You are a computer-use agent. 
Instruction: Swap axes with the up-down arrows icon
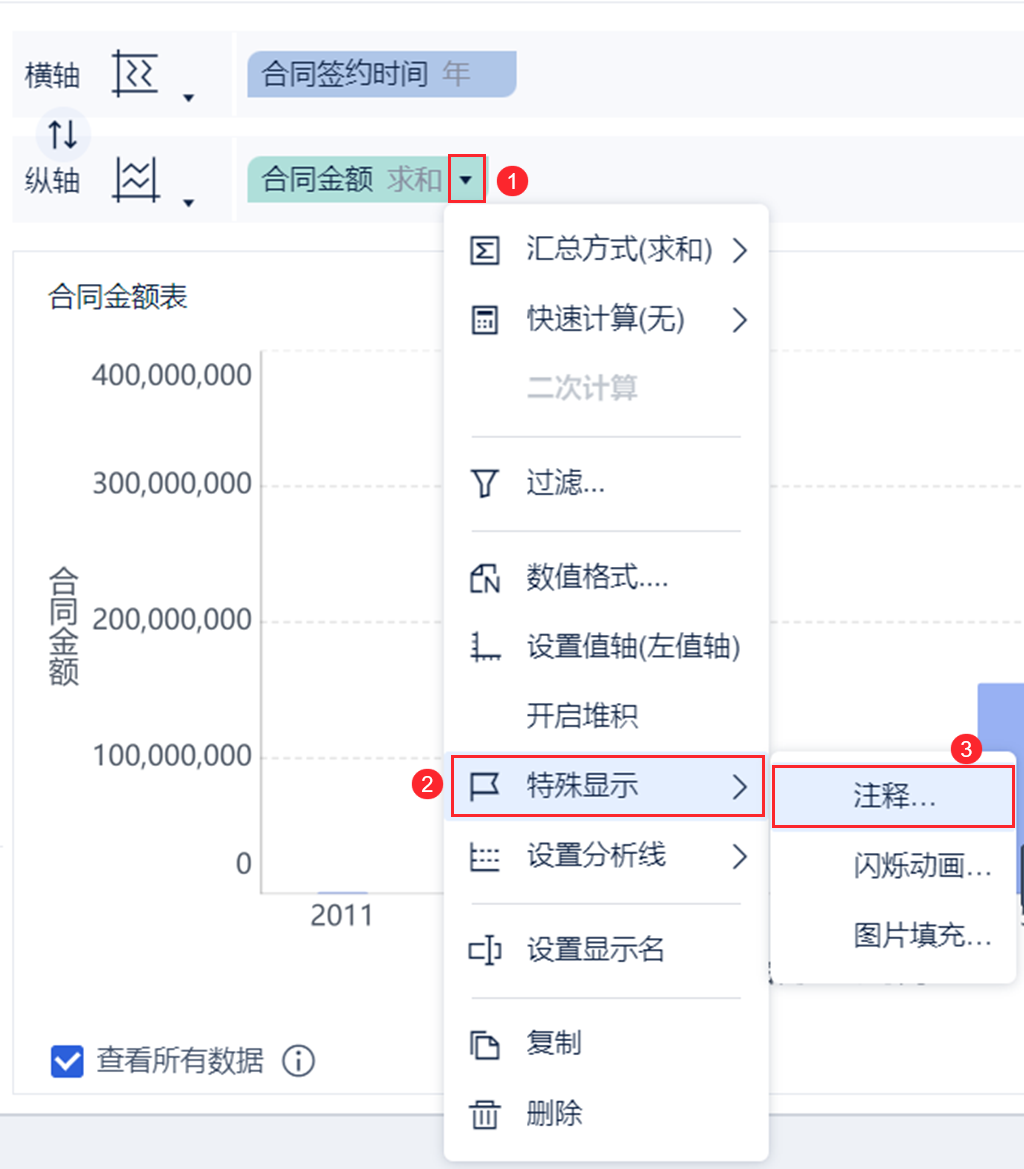pyautogui.click(x=63, y=134)
